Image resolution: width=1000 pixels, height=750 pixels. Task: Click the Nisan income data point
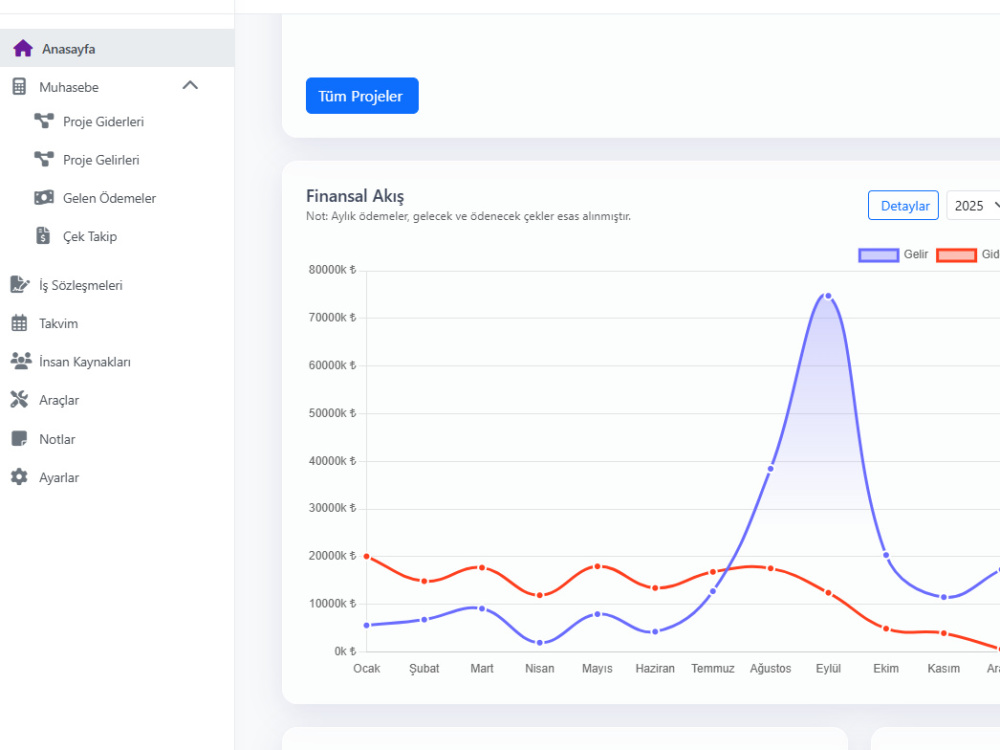pos(540,642)
